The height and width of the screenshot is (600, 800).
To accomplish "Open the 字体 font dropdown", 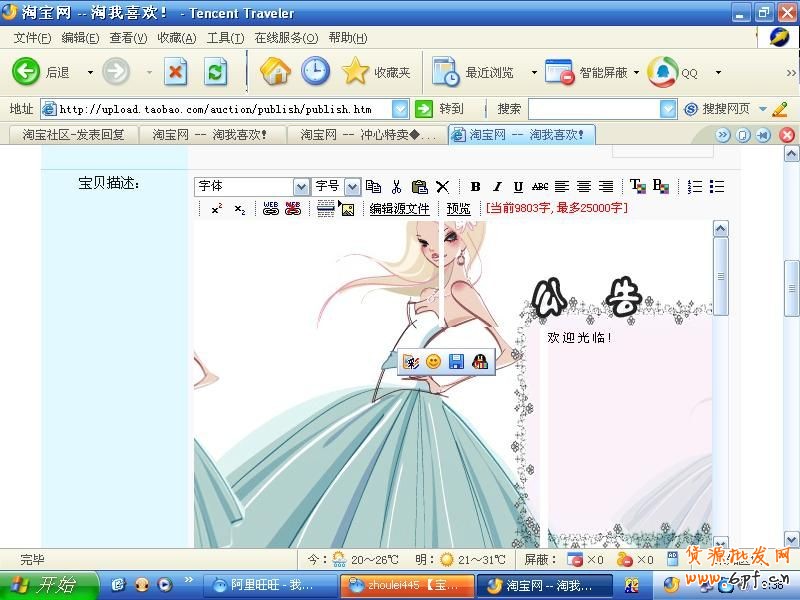I will click(x=301, y=187).
